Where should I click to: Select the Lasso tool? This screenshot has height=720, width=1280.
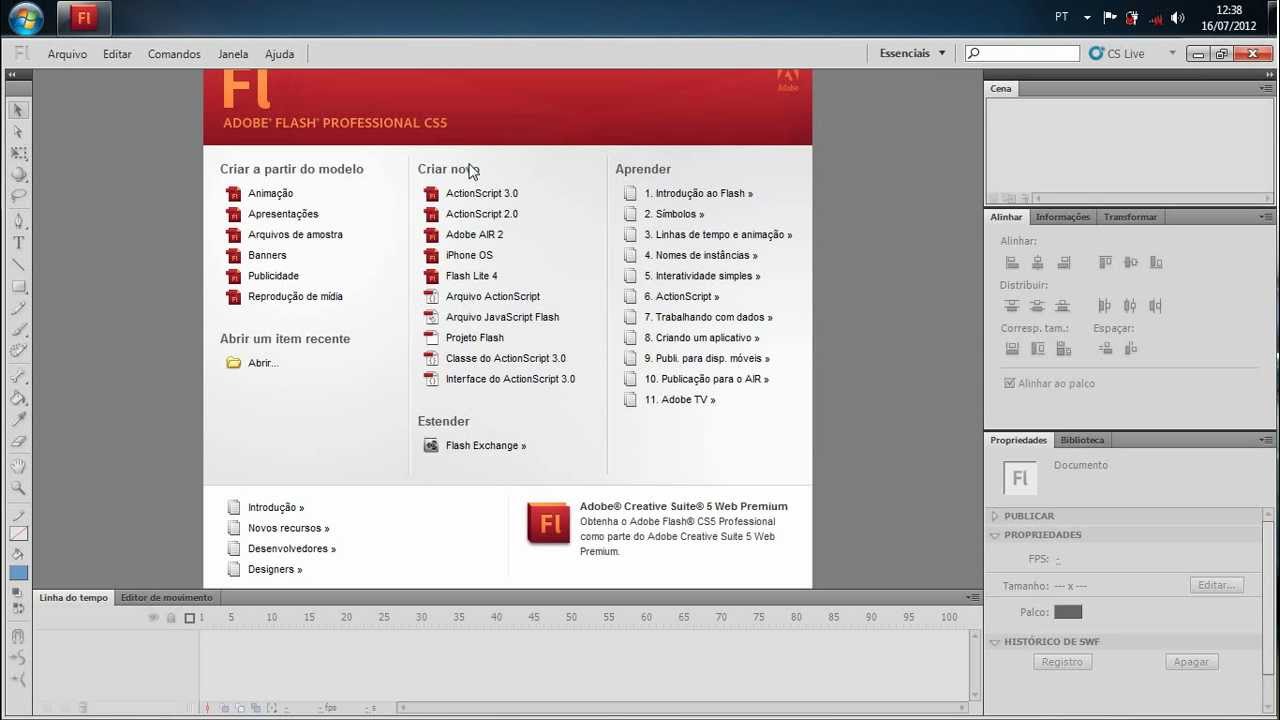(18, 196)
